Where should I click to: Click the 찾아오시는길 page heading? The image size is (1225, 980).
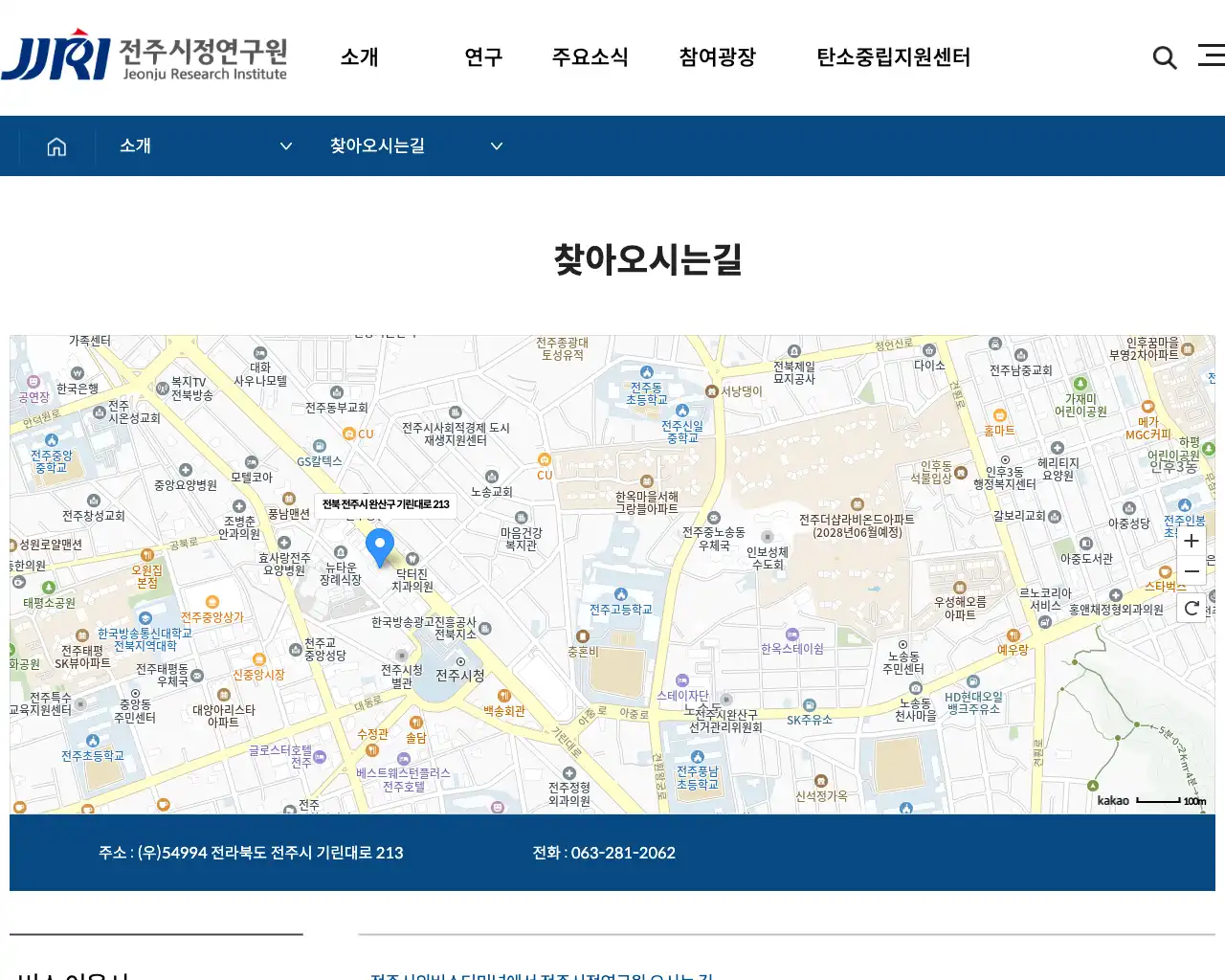[x=648, y=259]
